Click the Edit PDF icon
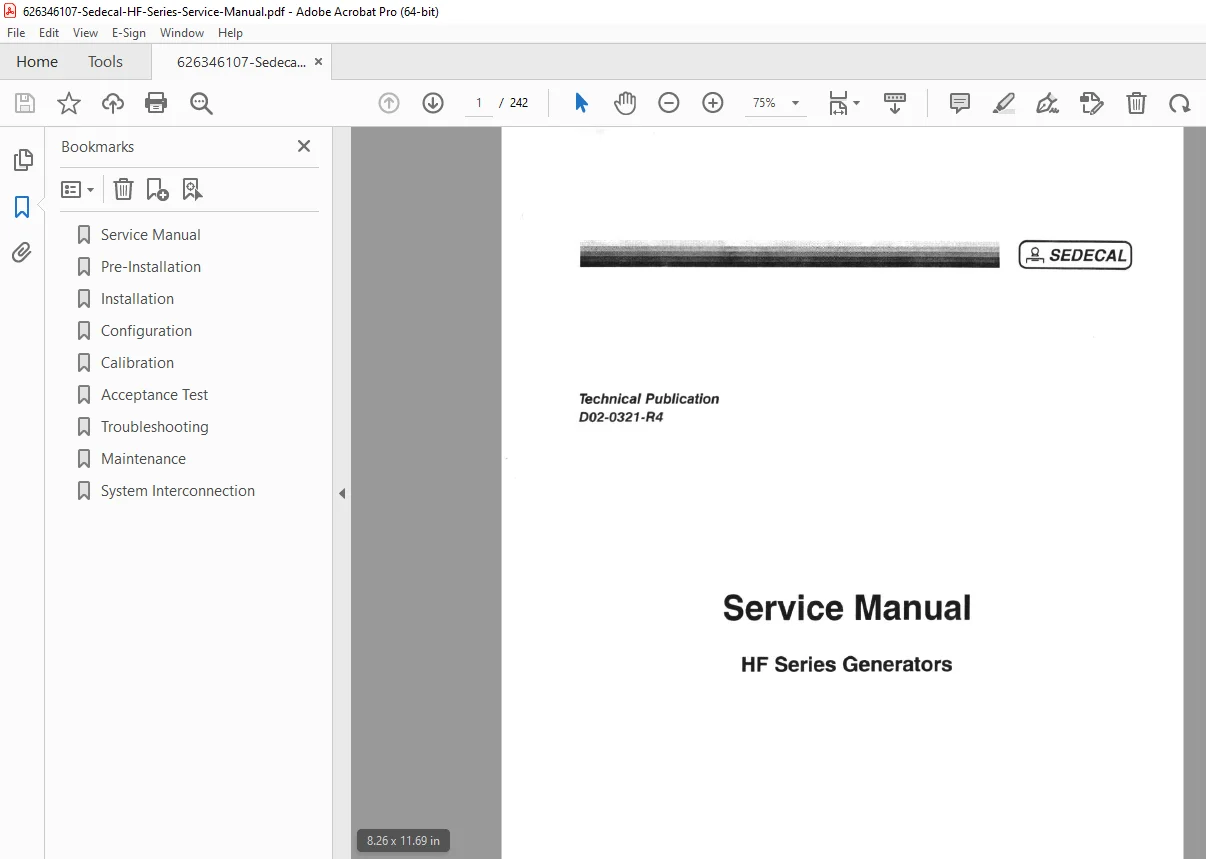The width and height of the screenshot is (1206, 859). pos(1092,103)
